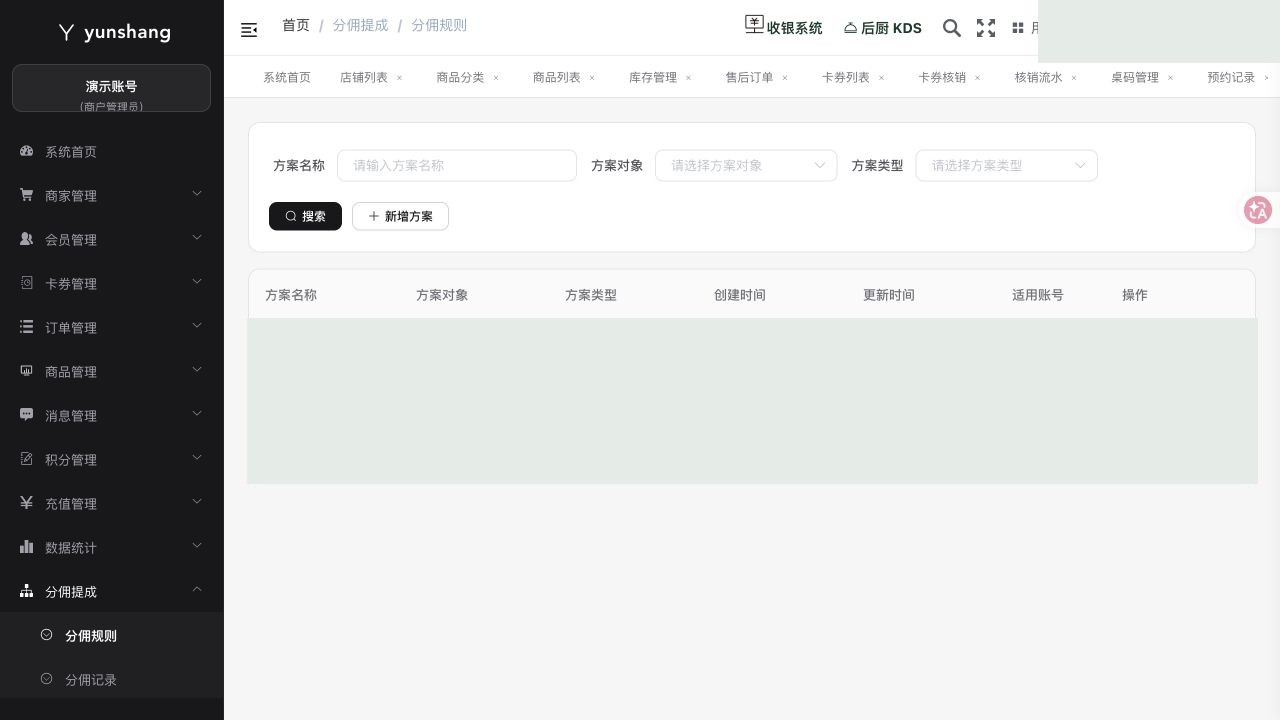Close the 卡券核销 tab

pos(978,77)
